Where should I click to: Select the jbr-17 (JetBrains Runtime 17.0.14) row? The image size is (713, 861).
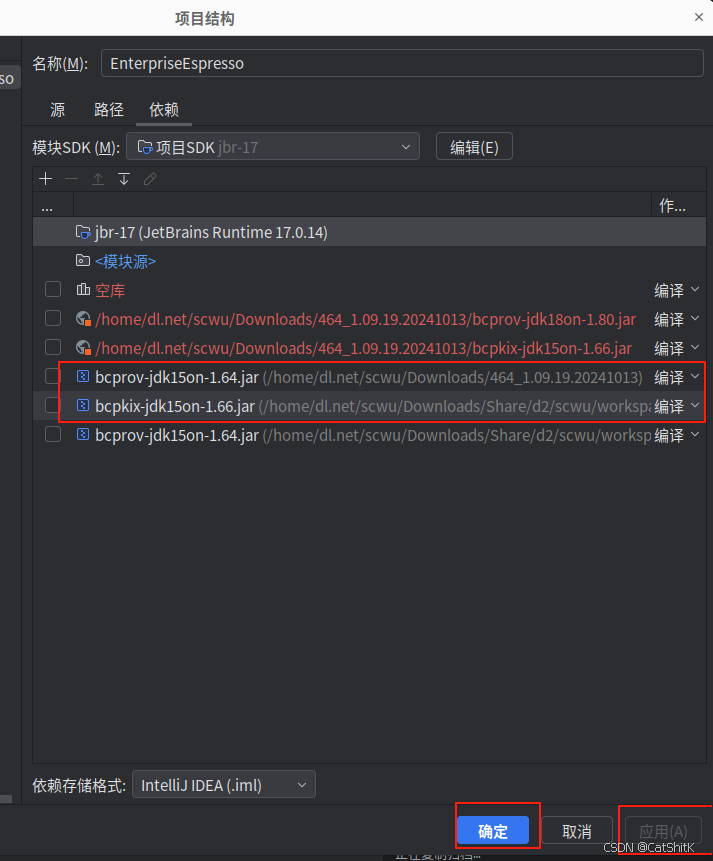(x=369, y=232)
